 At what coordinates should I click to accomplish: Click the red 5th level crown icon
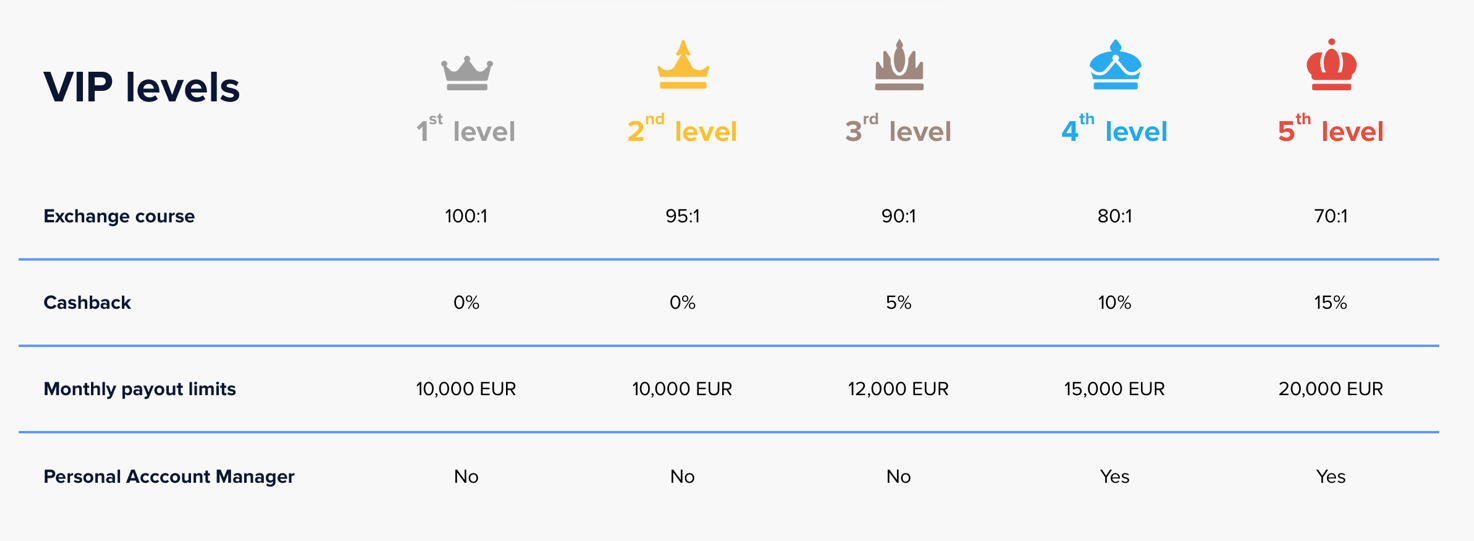1331,65
